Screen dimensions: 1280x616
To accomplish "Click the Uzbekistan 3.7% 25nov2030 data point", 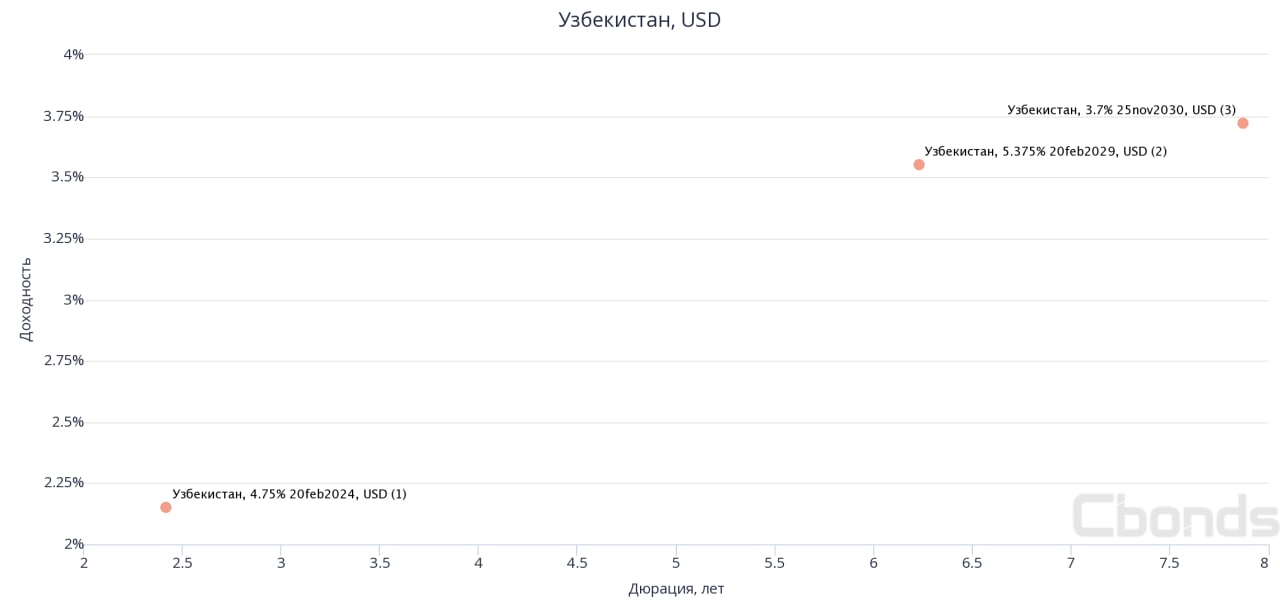I will click(x=1243, y=123).
